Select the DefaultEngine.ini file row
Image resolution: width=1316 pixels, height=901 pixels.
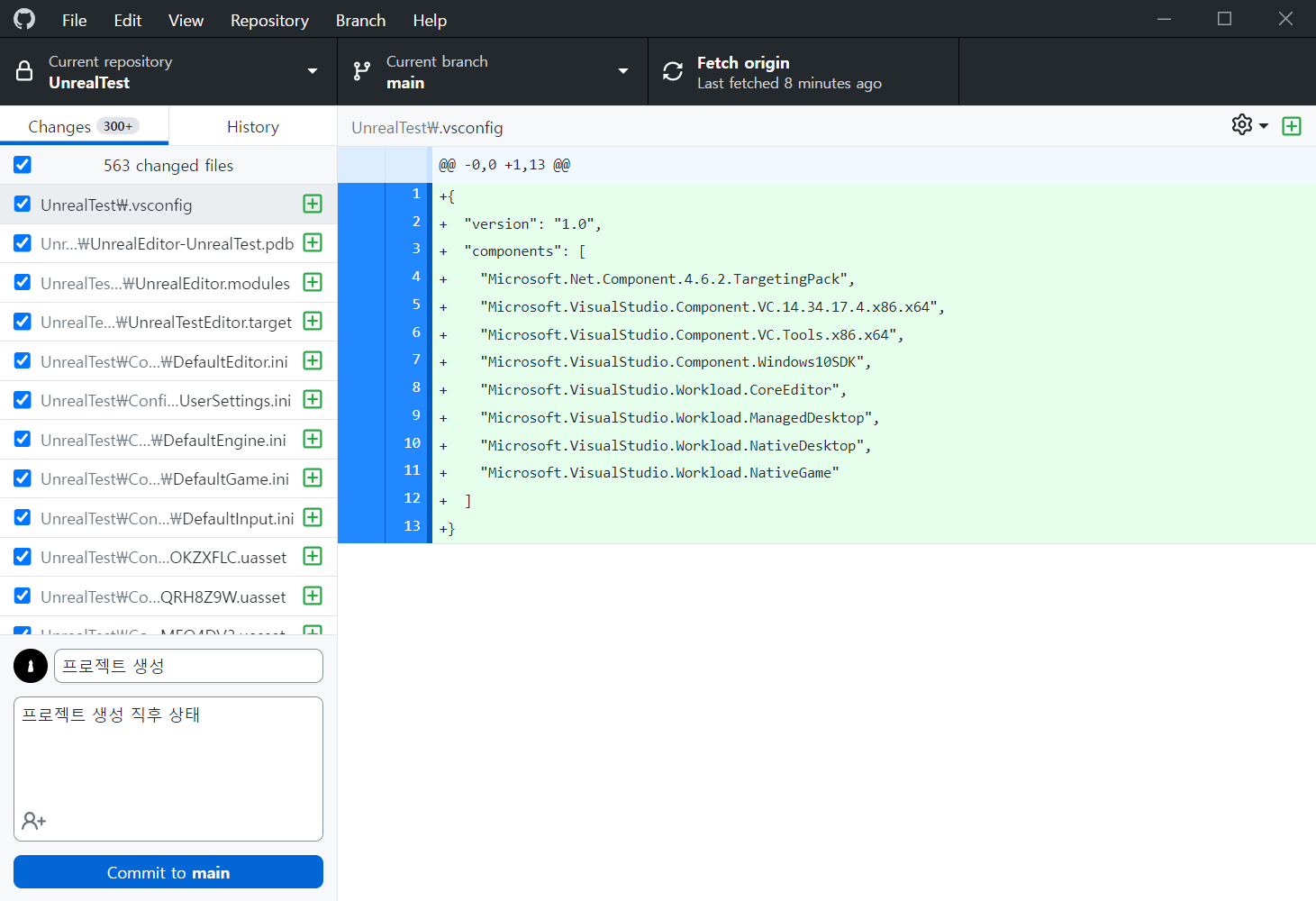pyautogui.click(x=168, y=439)
